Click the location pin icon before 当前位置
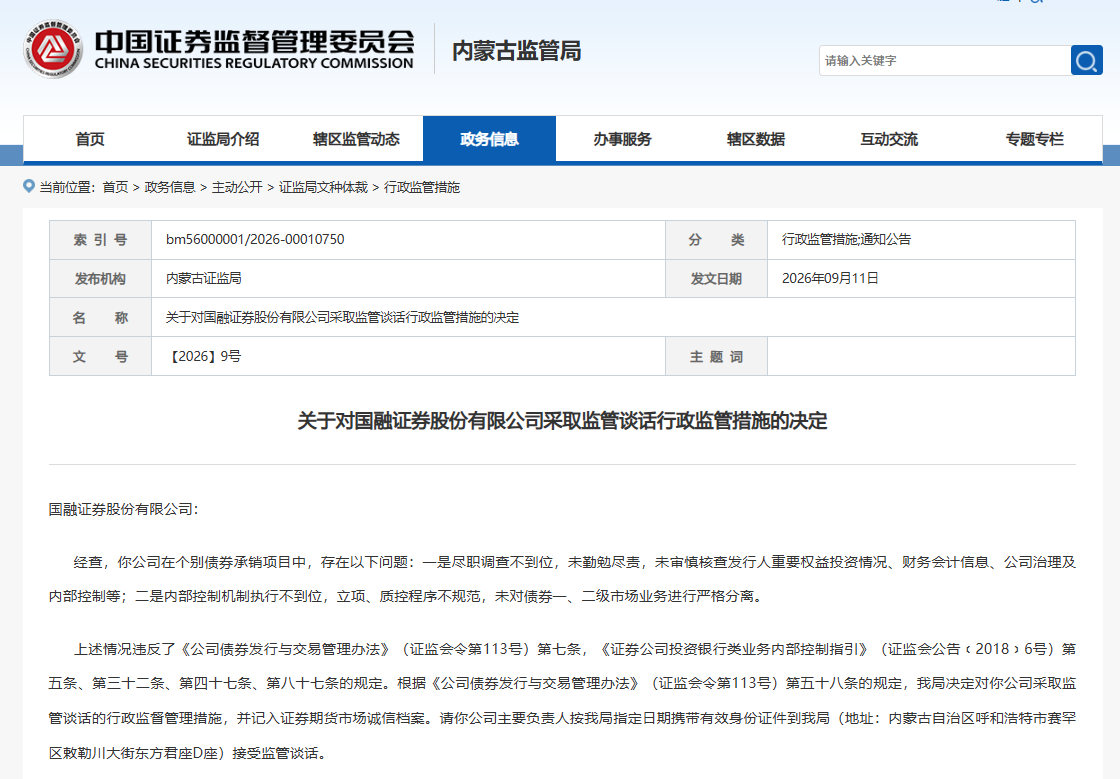Screen dimensions: 1120x779 [x=29, y=186]
